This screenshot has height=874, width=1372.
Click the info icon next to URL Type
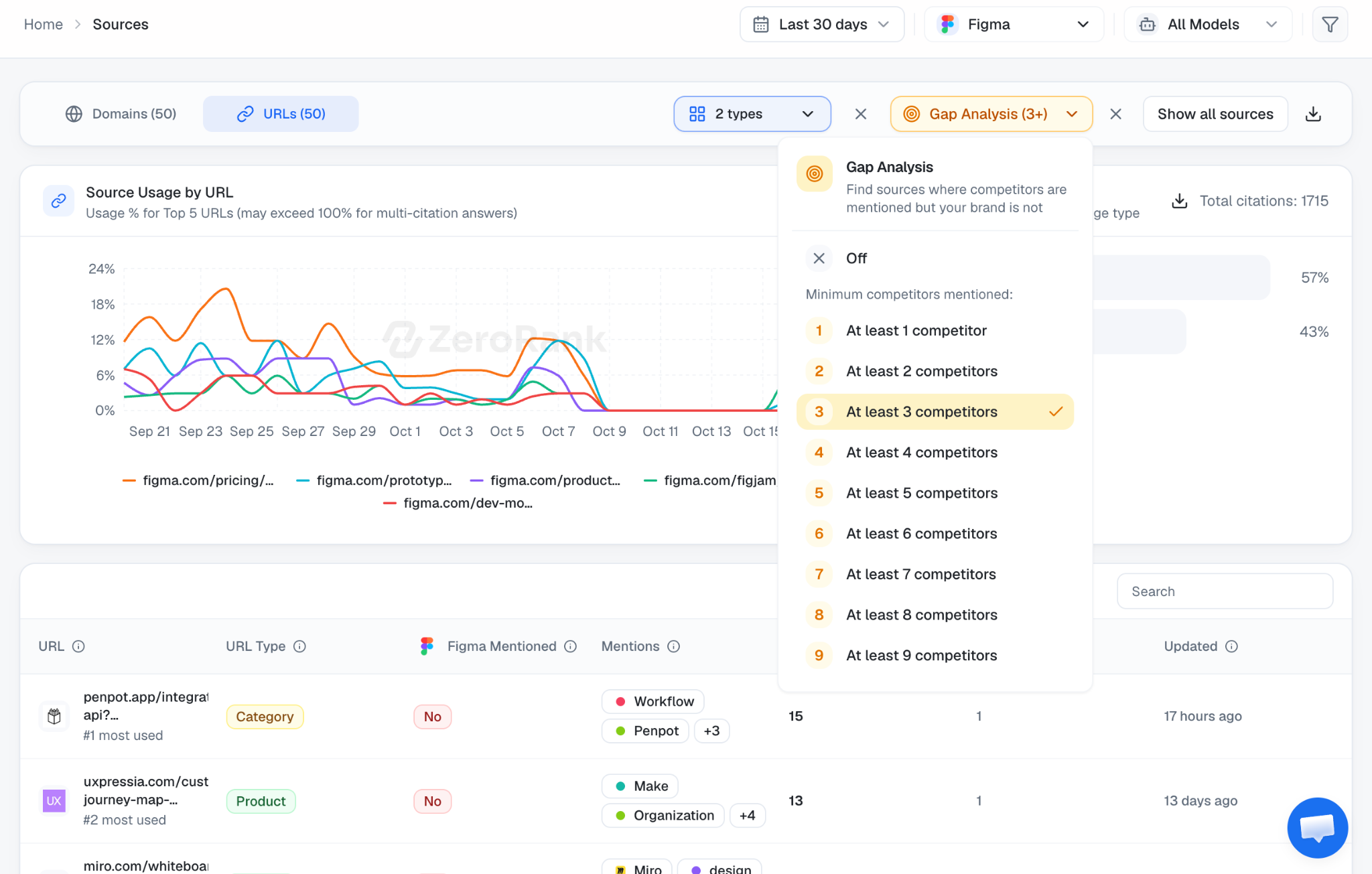pos(299,646)
